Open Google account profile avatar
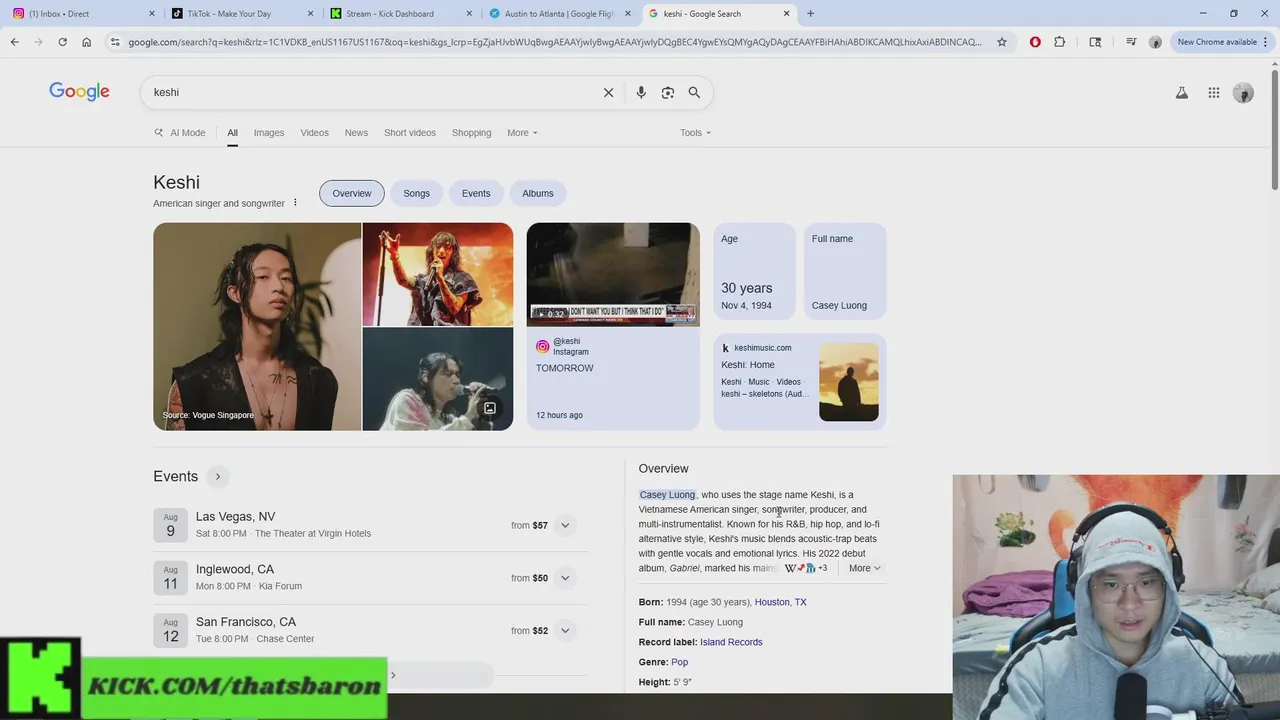 click(1243, 93)
